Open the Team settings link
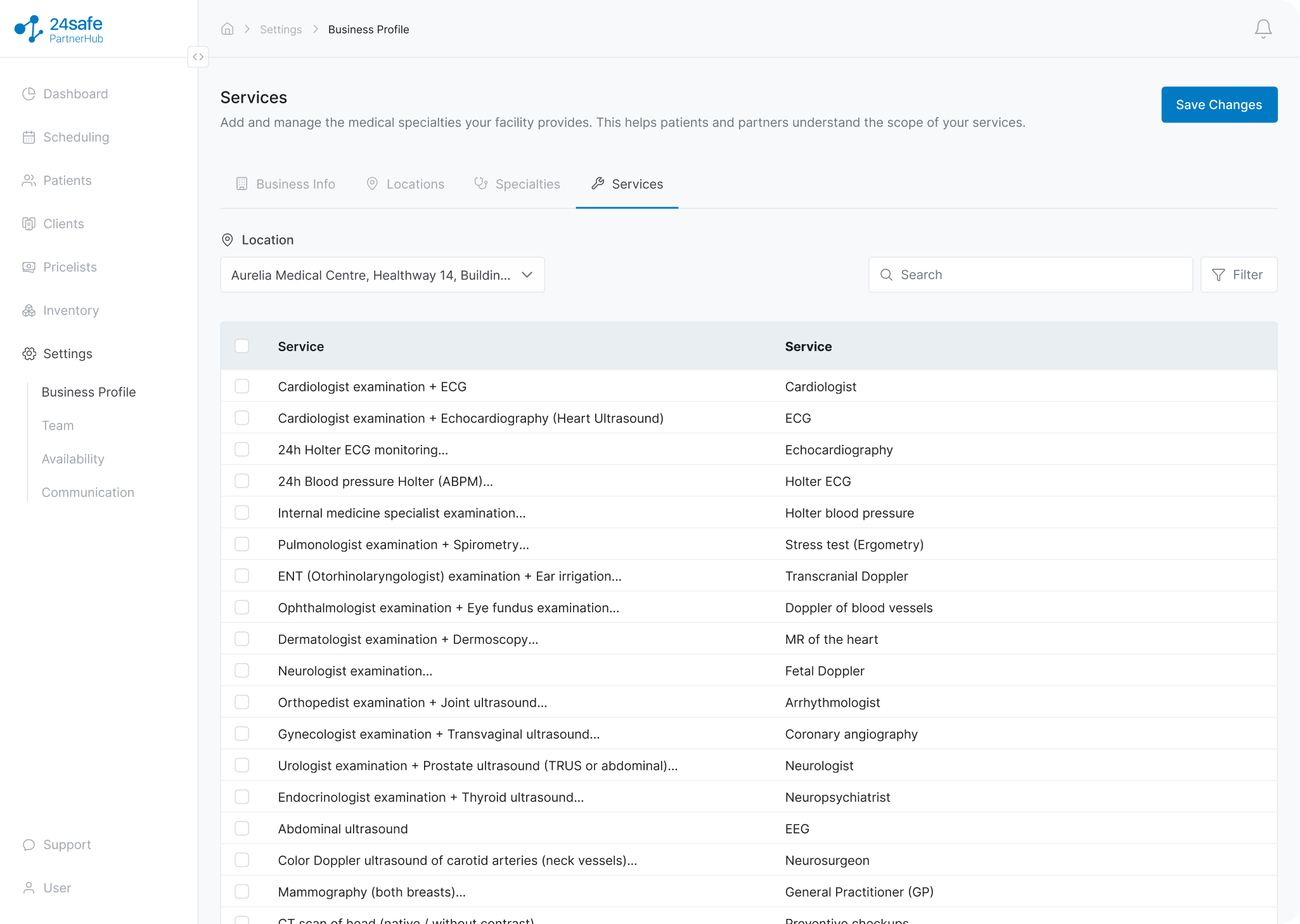Viewport: 1300px width, 924px height. pos(58,426)
